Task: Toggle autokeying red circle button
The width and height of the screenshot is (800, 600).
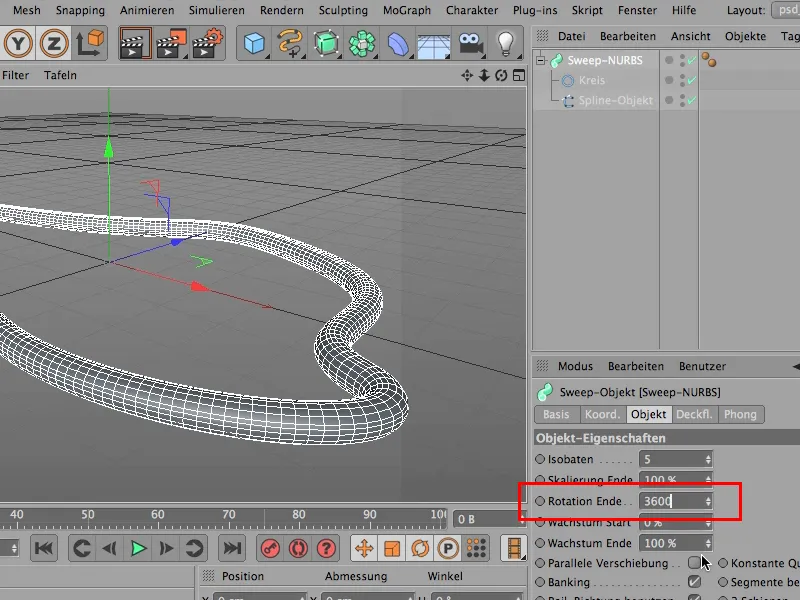Action: pyautogui.click(x=298, y=548)
